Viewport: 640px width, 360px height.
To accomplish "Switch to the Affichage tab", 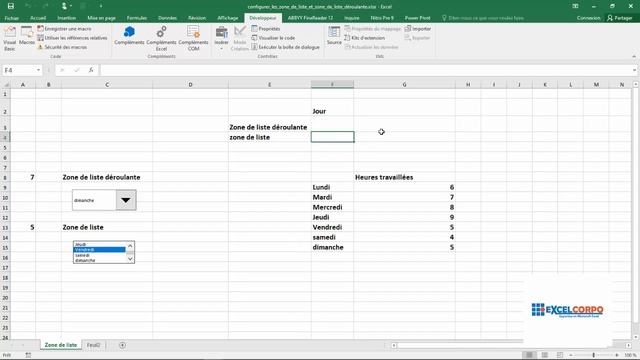I will (x=228, y=18).
